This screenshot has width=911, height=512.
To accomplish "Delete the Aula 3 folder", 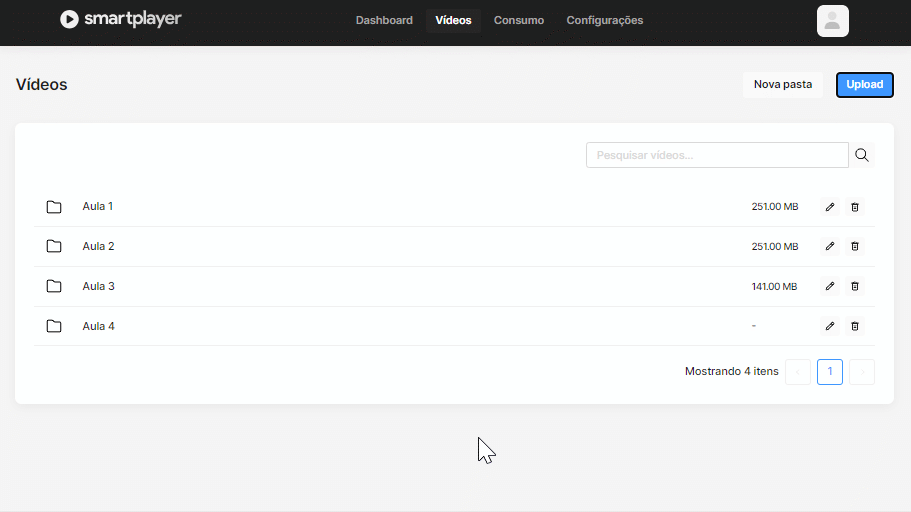I will tap(855, 287).
